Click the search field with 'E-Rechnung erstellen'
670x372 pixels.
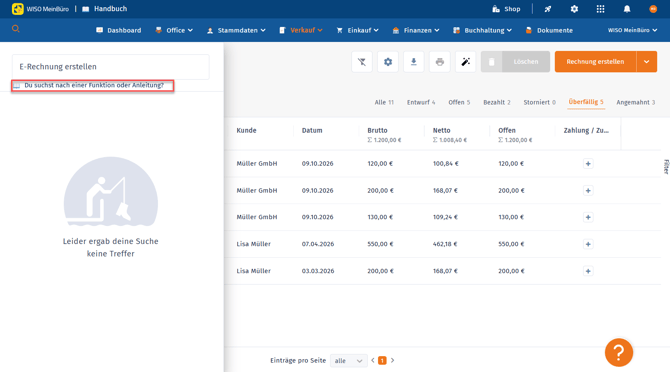pyautogui.click(x=111, y=67)
